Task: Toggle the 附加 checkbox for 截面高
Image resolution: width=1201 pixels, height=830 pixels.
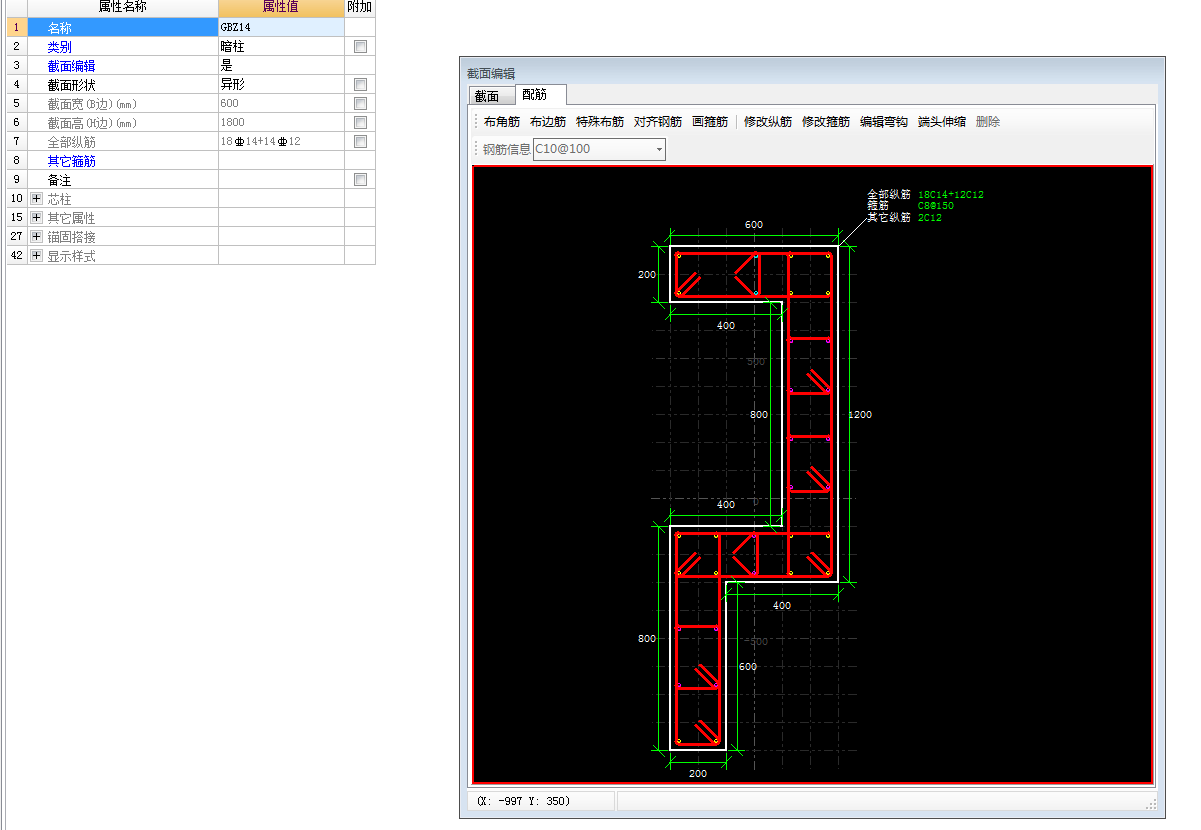Action: 360,122
